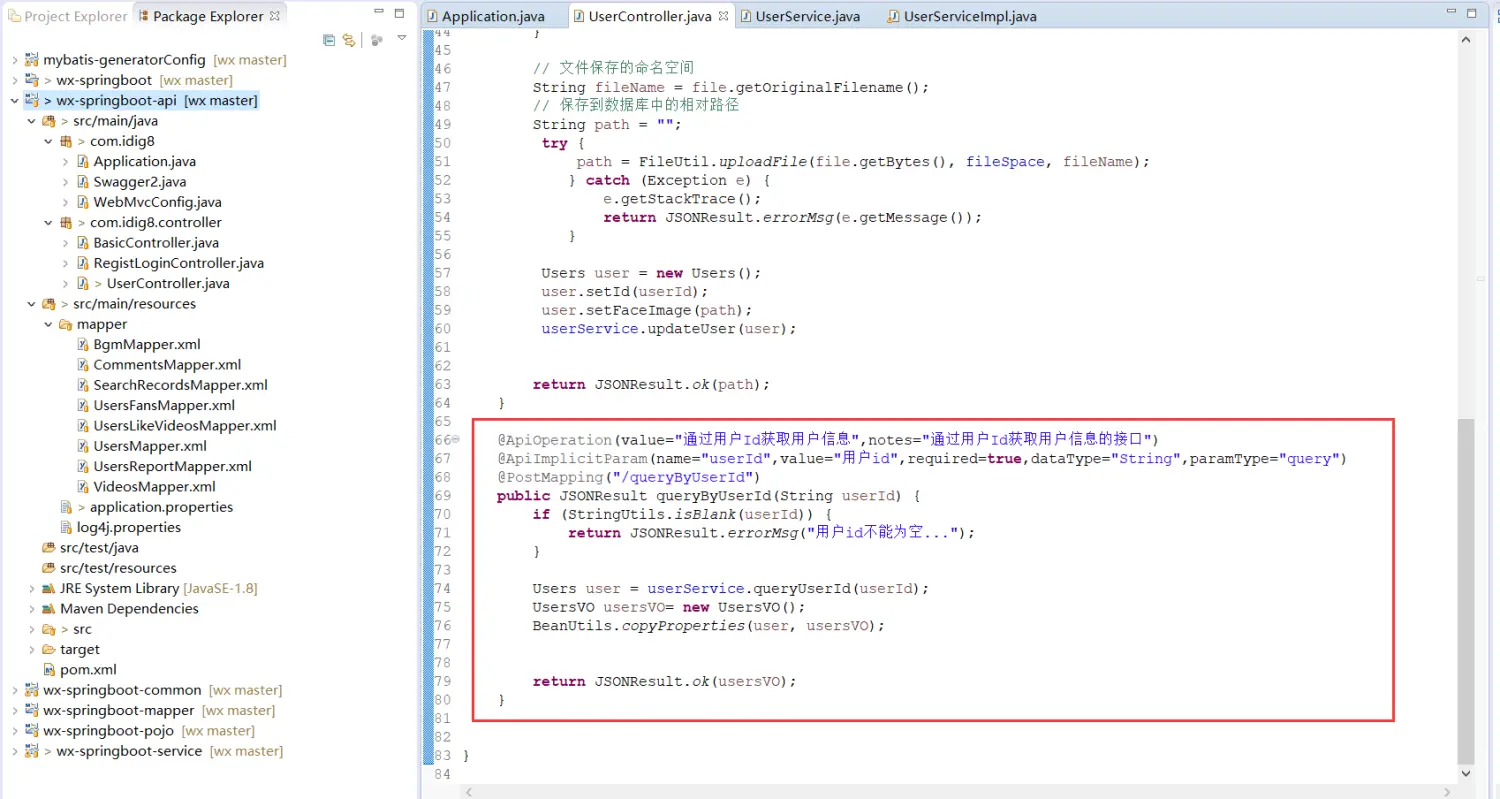Image resolution: width=1500 pixels, height=799 pixels.
Task: Click the Java icon on the UserServiceImpl.java tab
Action: (894, 16)
